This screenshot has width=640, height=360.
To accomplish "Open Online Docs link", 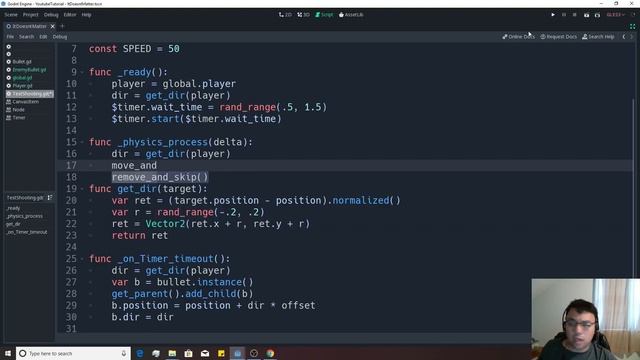I will point(518,37).
